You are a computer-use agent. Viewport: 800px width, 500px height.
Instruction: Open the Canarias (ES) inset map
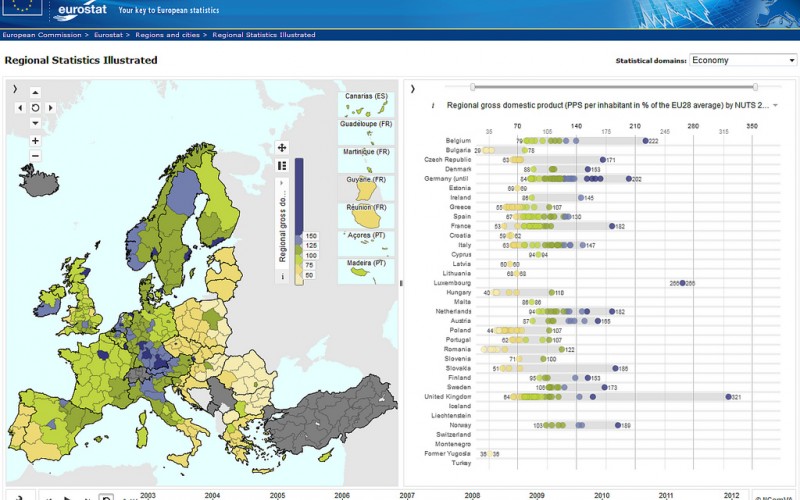(366, 104)
